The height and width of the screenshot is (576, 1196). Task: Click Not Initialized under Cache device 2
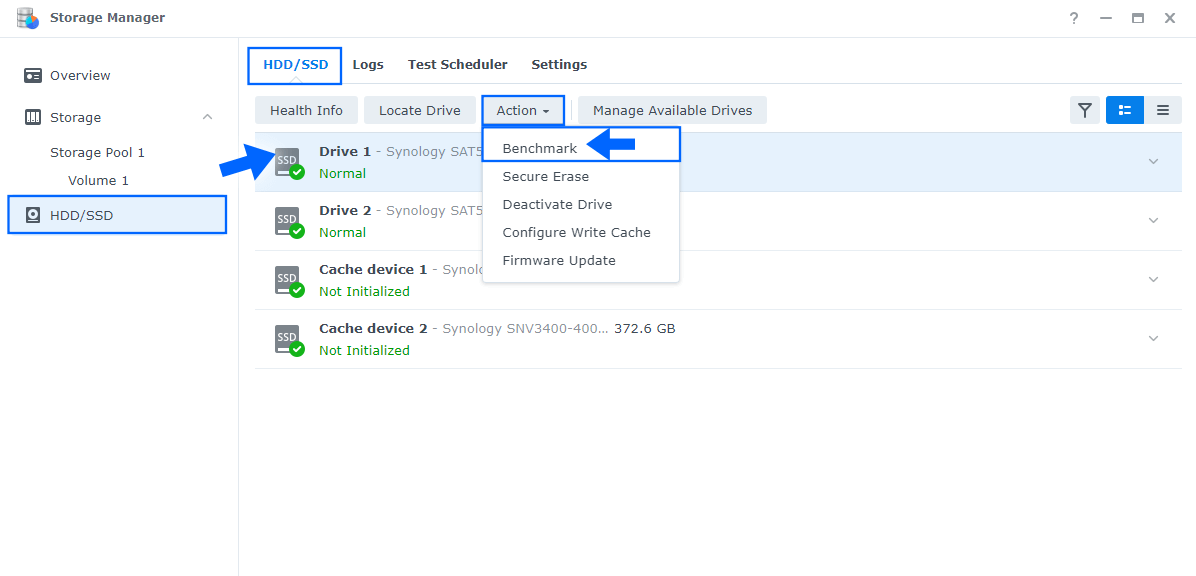point(364,350)
